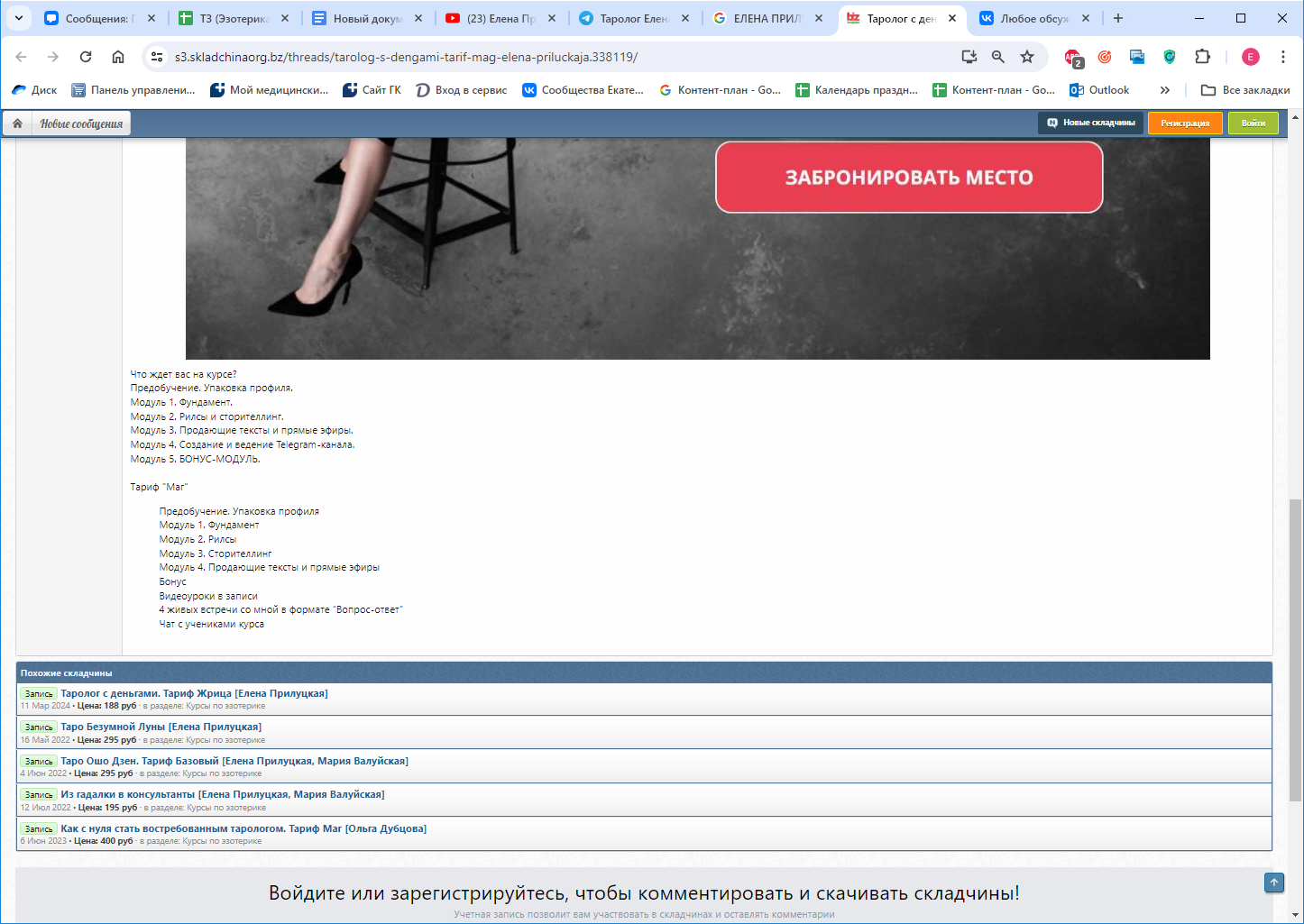Switch to the Новый документ tab
1304x924 pixels.
click(x=367, y=18)
